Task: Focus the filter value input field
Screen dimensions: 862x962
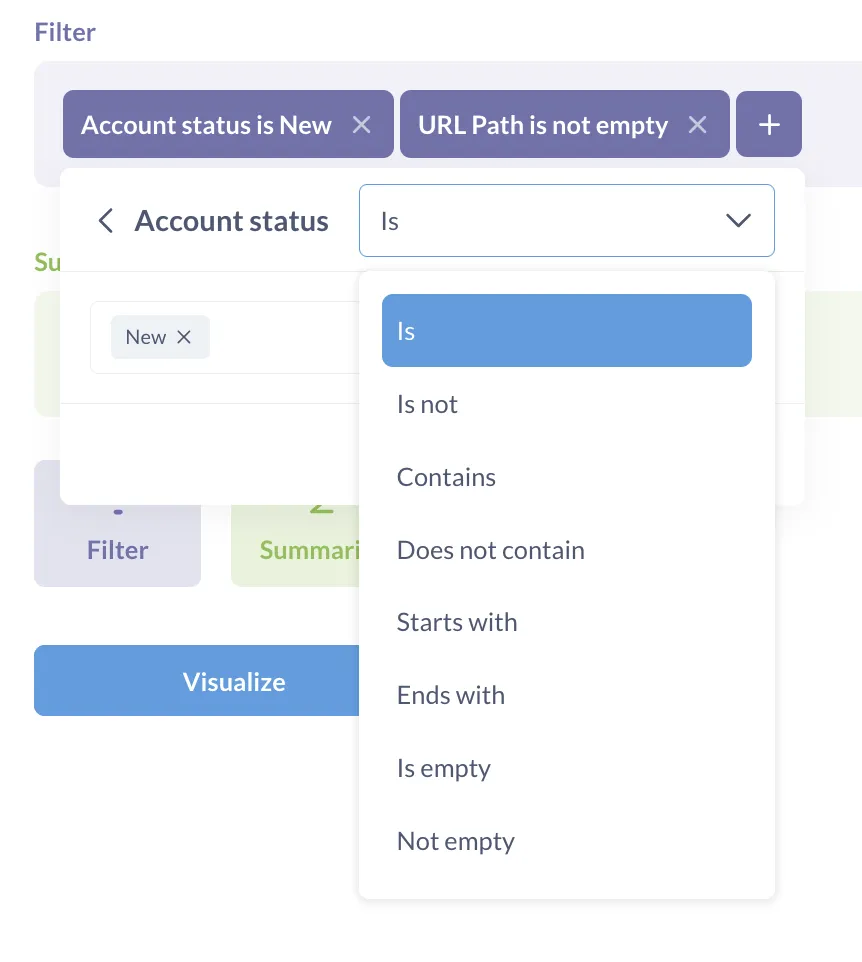Action: [x=280, y=337]
